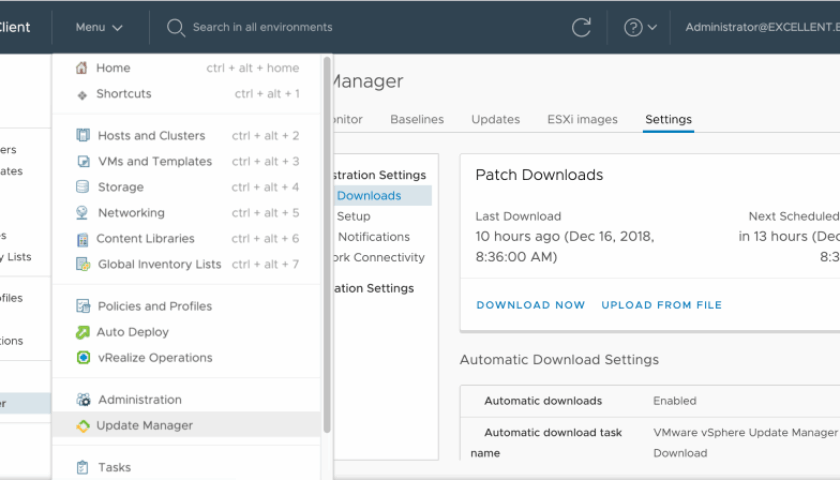Click the Shortcuts diamond icon
840x480 pixels.
pyautogui.click(x=82, y=95)
